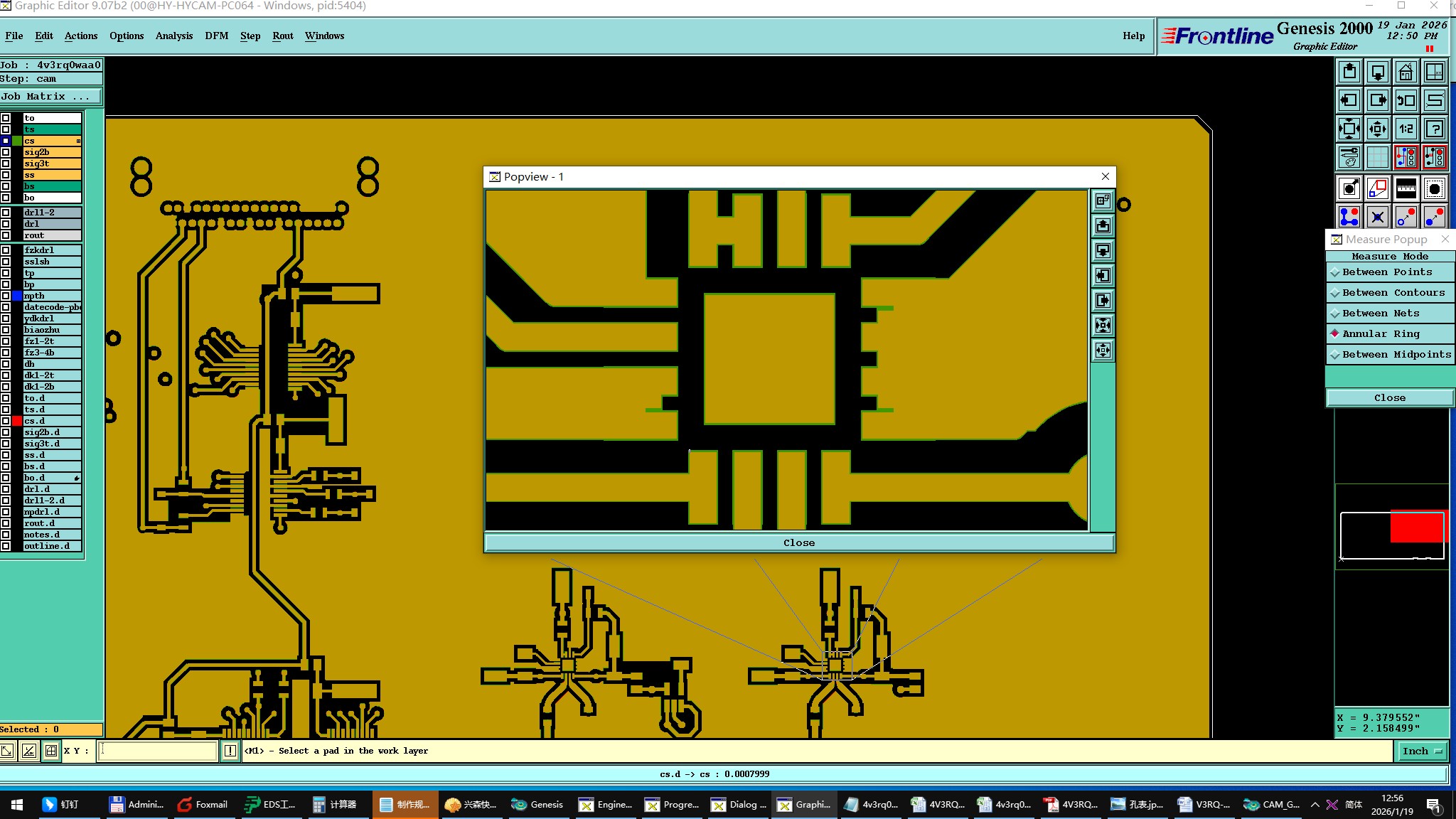Viewport: 1456px width, 819px height.
Task: Open the Analysis menu
Action: pyautogui.click(x=174, y=36)
